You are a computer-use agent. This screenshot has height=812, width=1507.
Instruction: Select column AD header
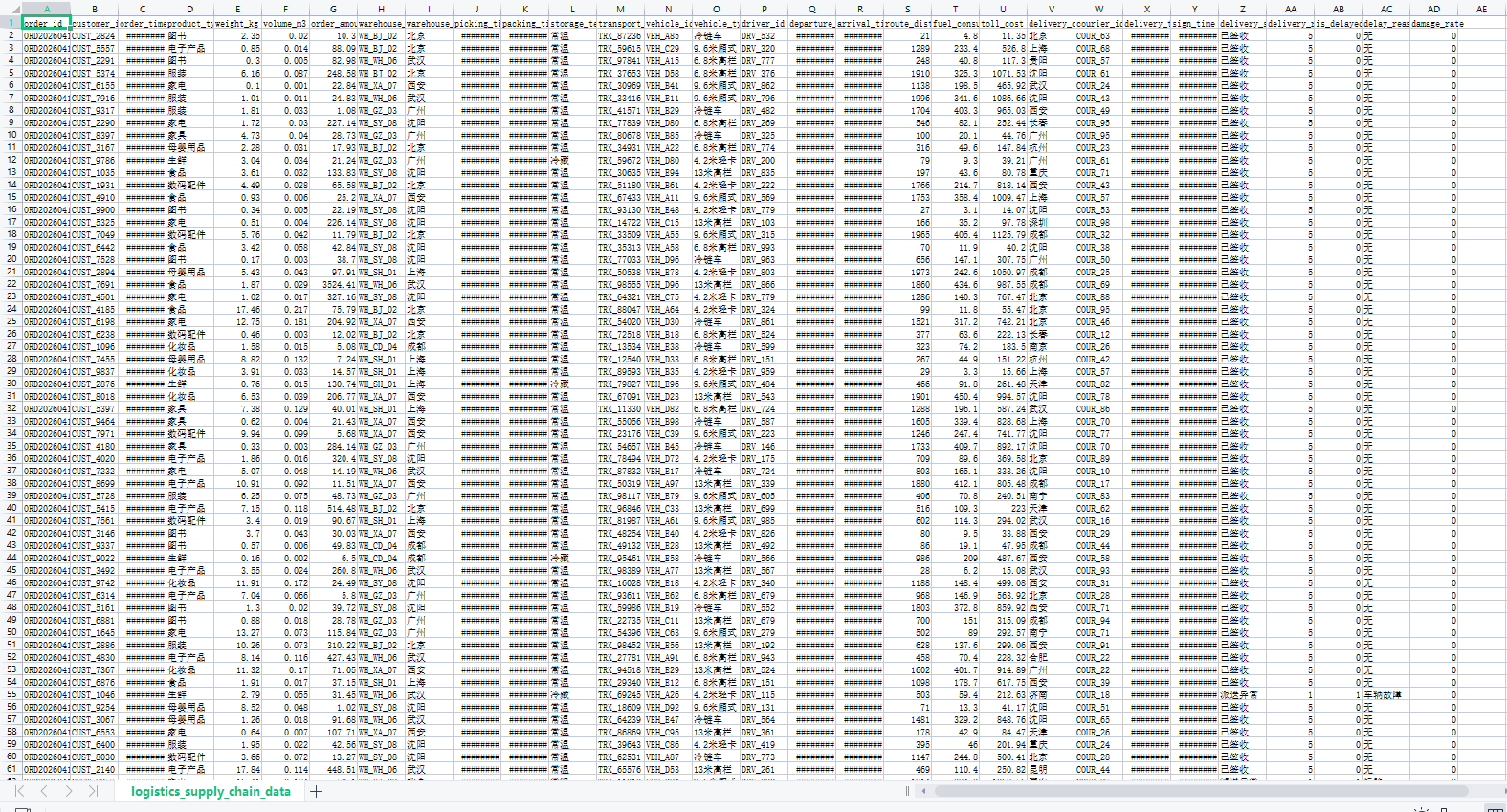click(1433, 9)
